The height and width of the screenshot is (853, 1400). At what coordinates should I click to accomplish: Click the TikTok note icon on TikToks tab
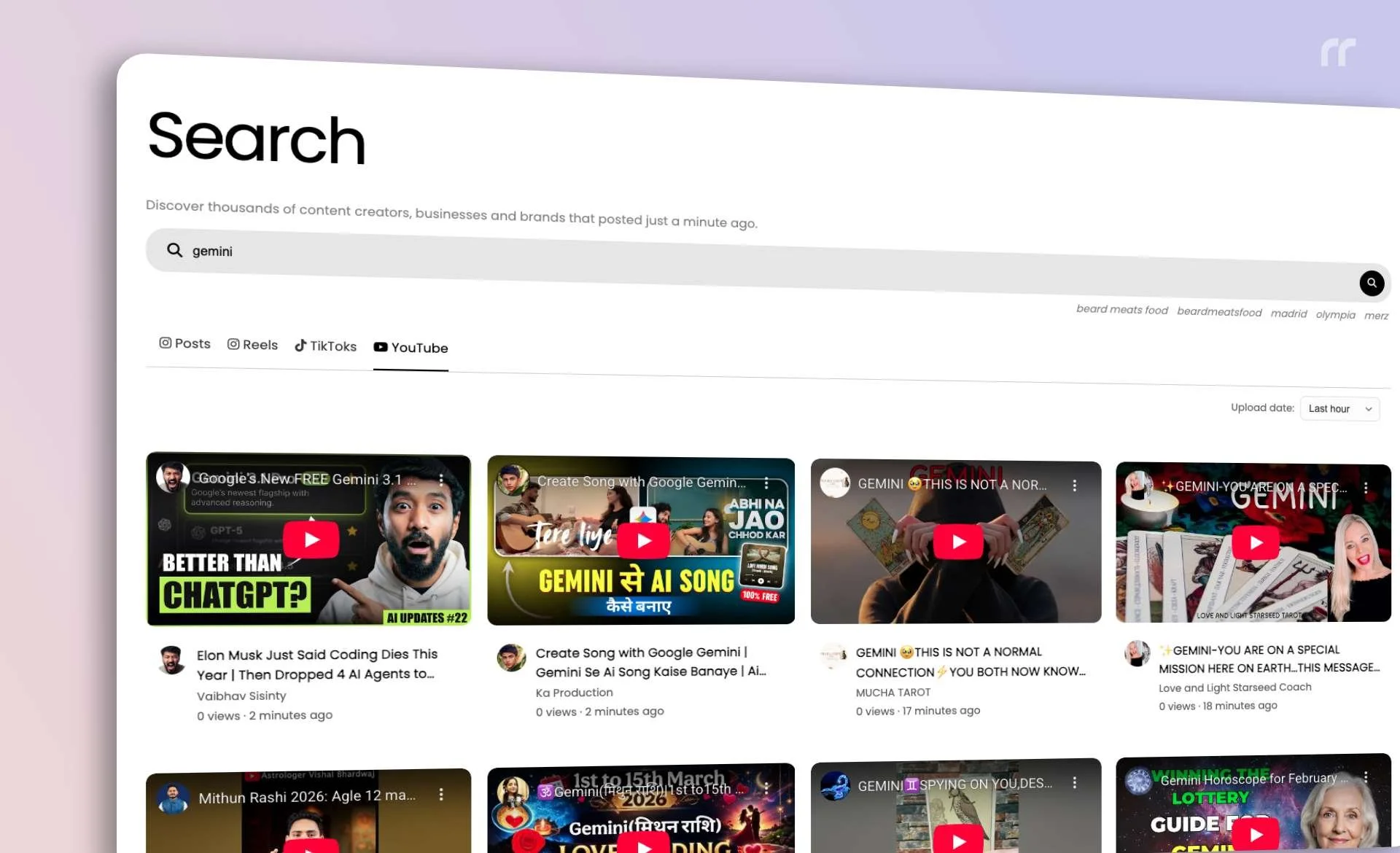coord(302,345)
